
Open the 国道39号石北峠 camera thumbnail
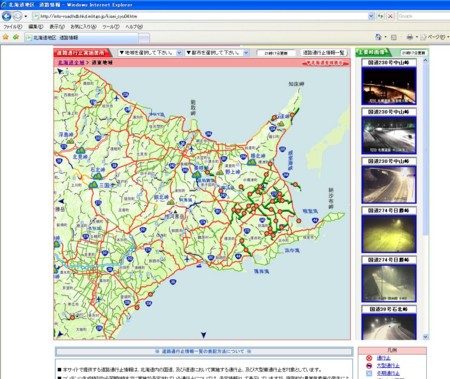click(389, 327)
